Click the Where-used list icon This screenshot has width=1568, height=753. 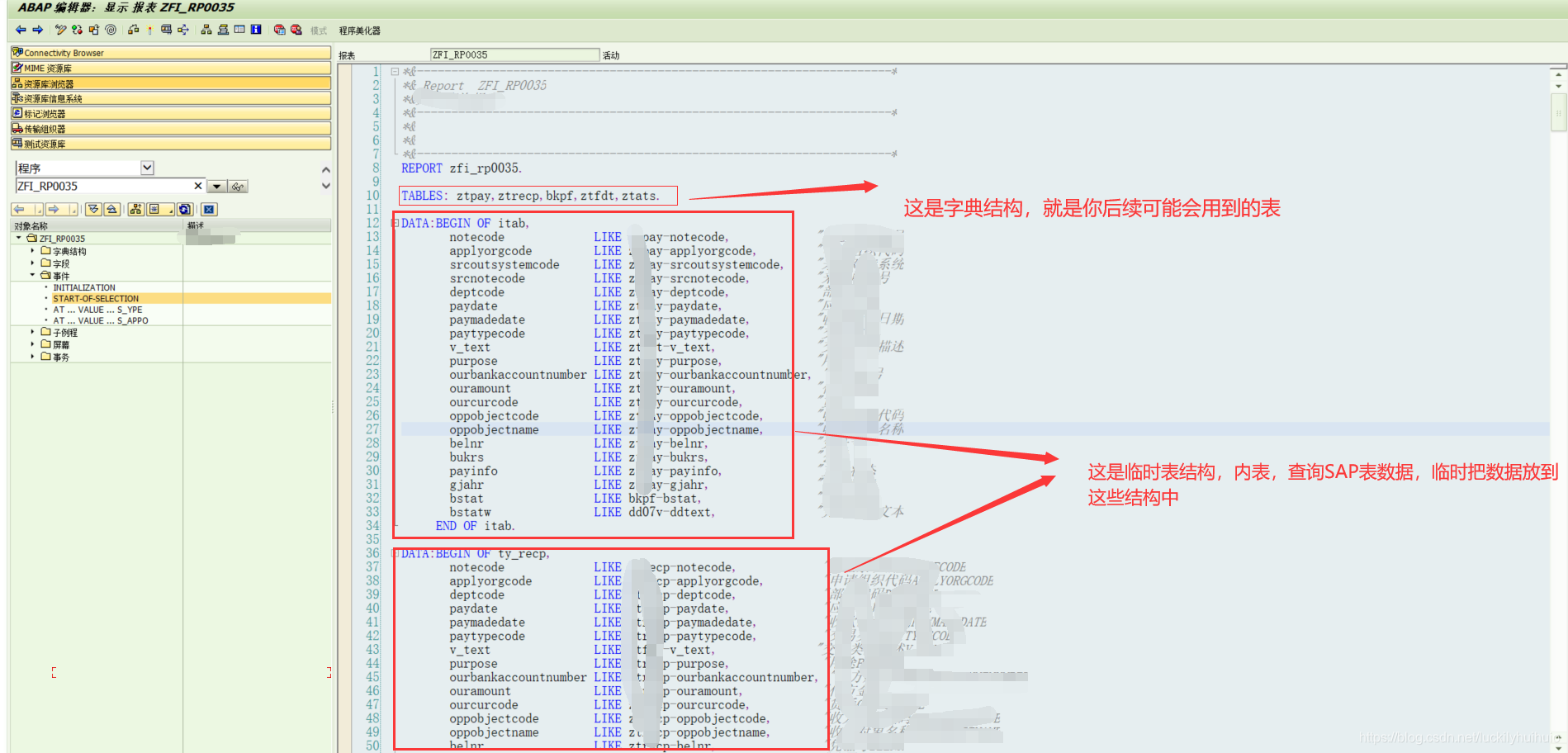182,30
